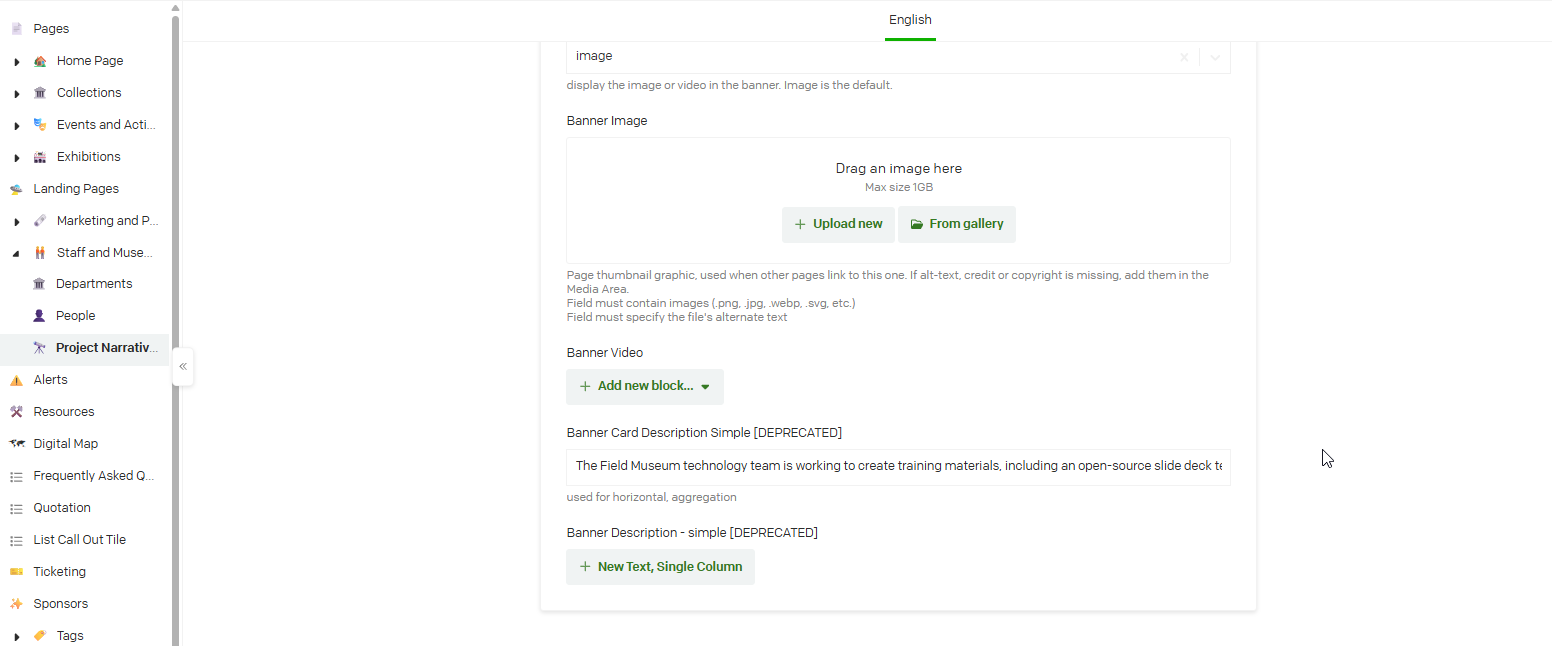Click the Home Page house icon
Image resolution: width=1552 pixels, height=646 pixels.
point(40,61)
